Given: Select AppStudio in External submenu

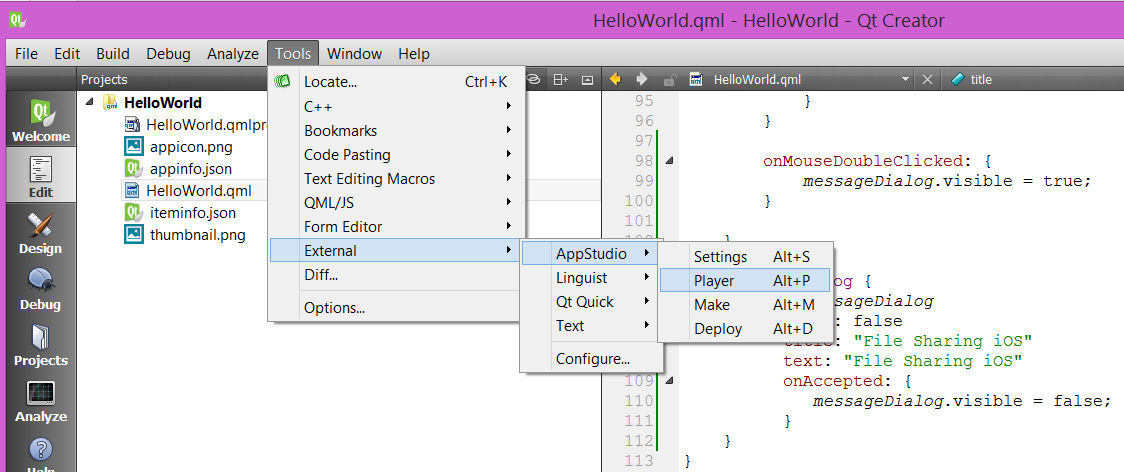Looking at the screenshot, I should click(x=591, y=253).
